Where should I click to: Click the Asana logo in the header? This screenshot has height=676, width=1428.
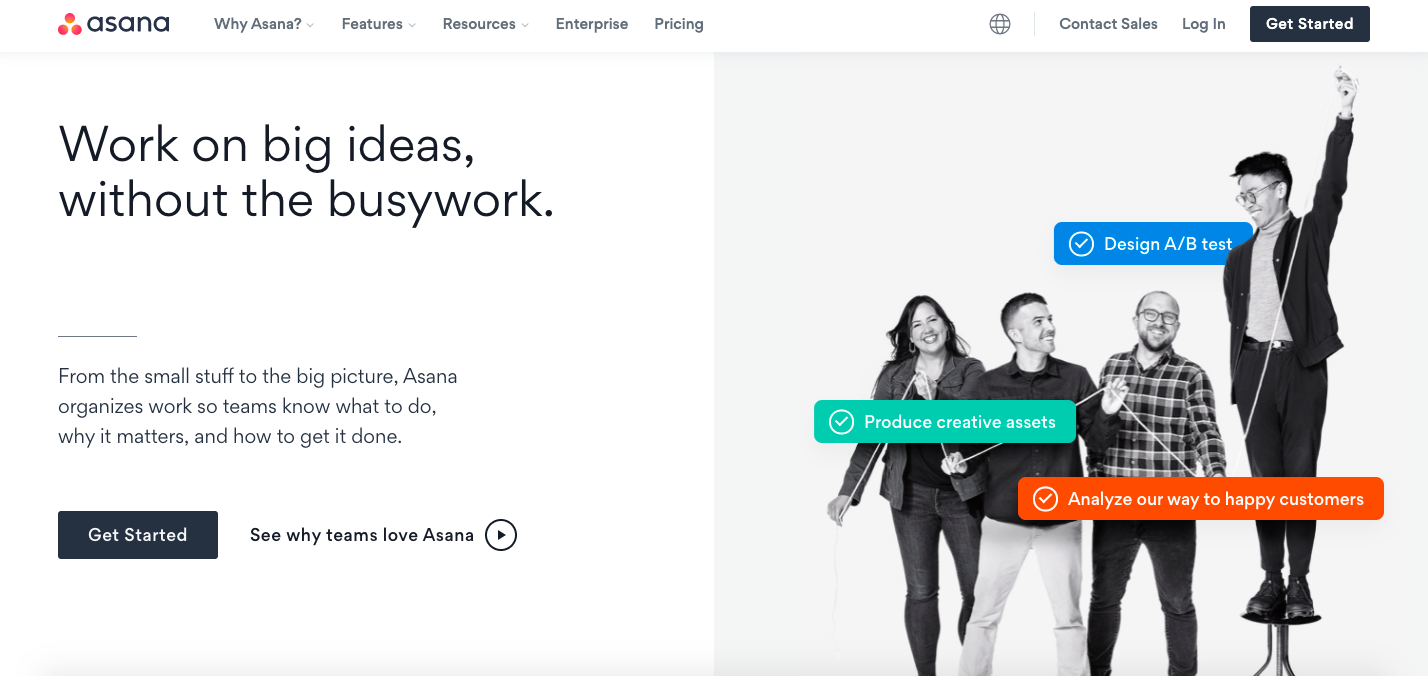(x=114, y=24)
